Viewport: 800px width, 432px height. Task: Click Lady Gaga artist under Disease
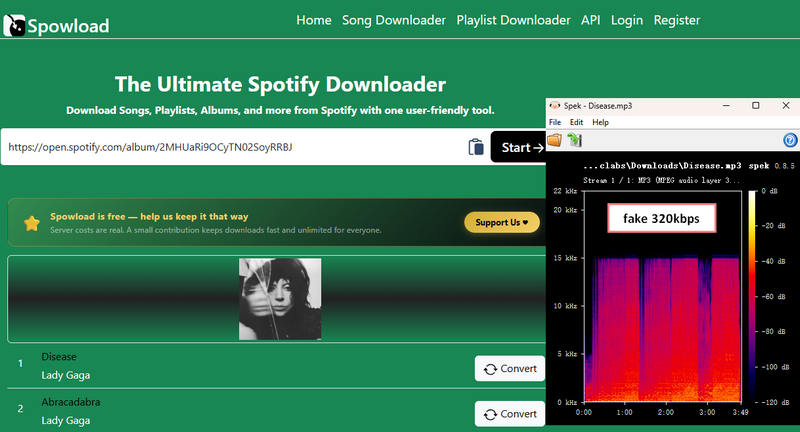pos(66,375)
